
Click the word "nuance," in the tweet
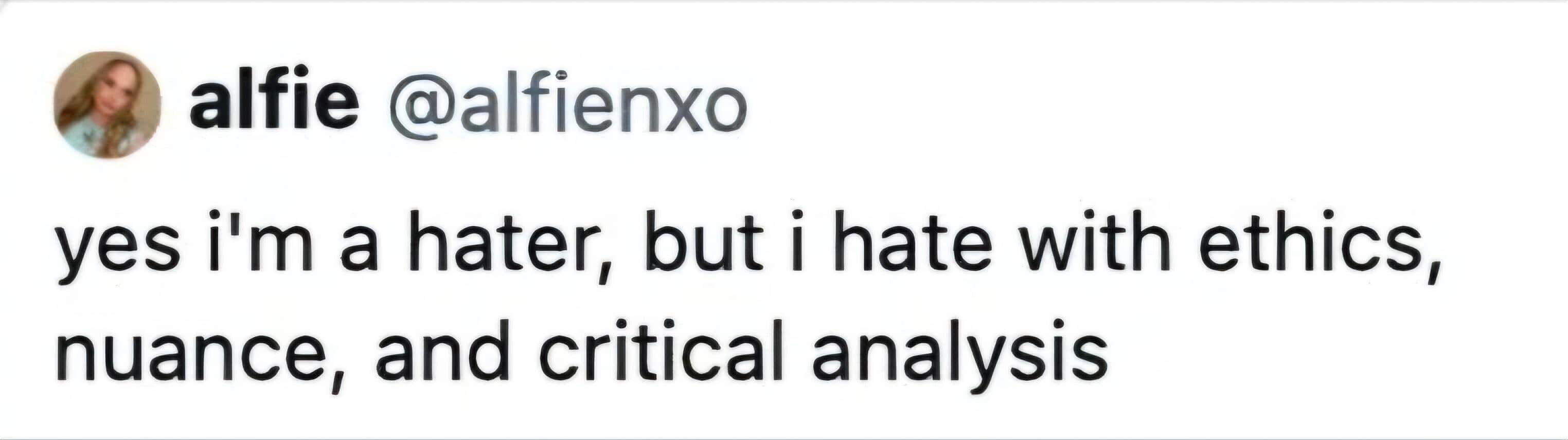coord(201,356)
